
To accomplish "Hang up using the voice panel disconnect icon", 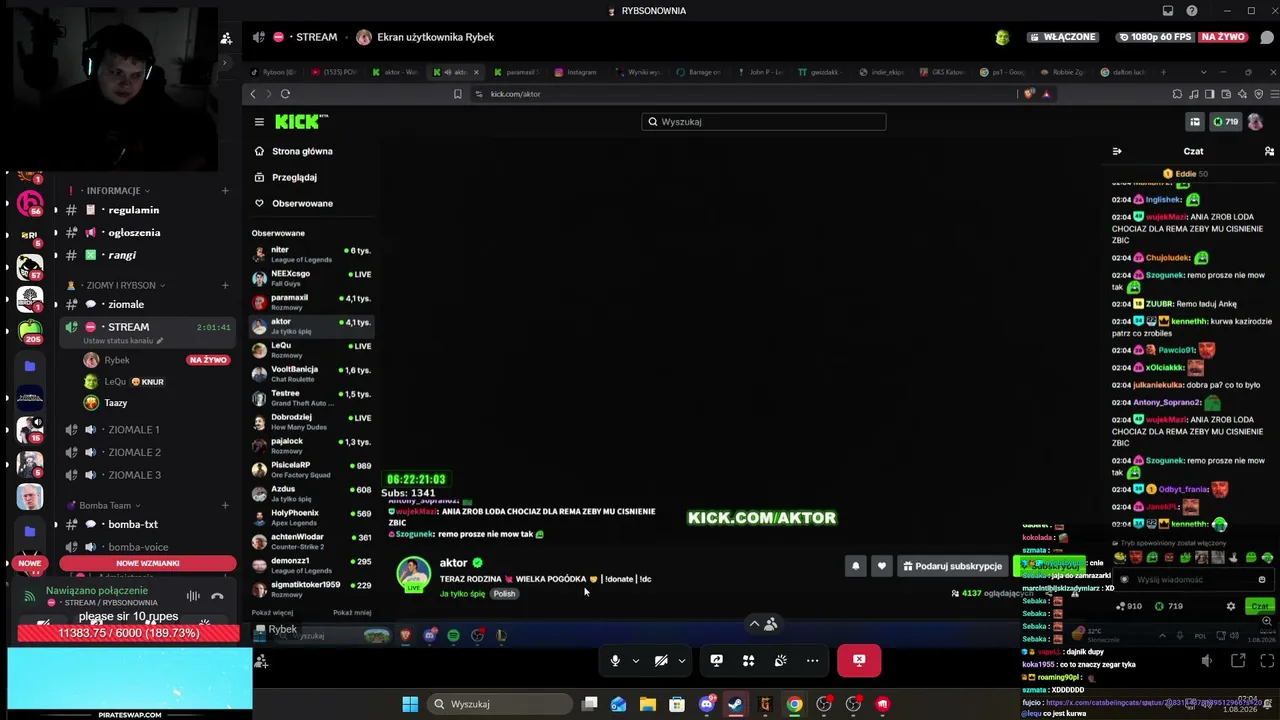I will tap(217, 596).
